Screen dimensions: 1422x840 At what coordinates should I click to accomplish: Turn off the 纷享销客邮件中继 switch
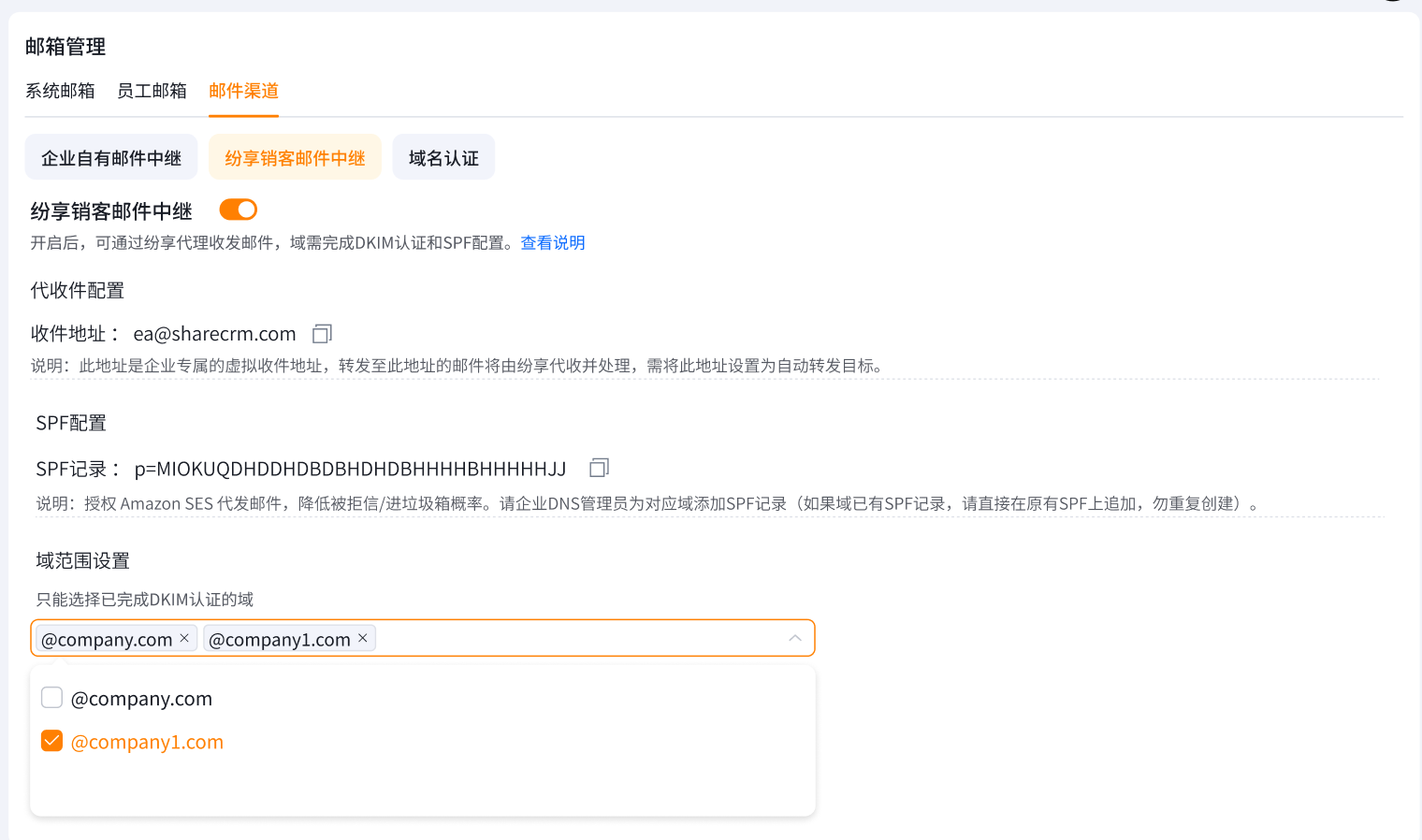click(238, 210)
